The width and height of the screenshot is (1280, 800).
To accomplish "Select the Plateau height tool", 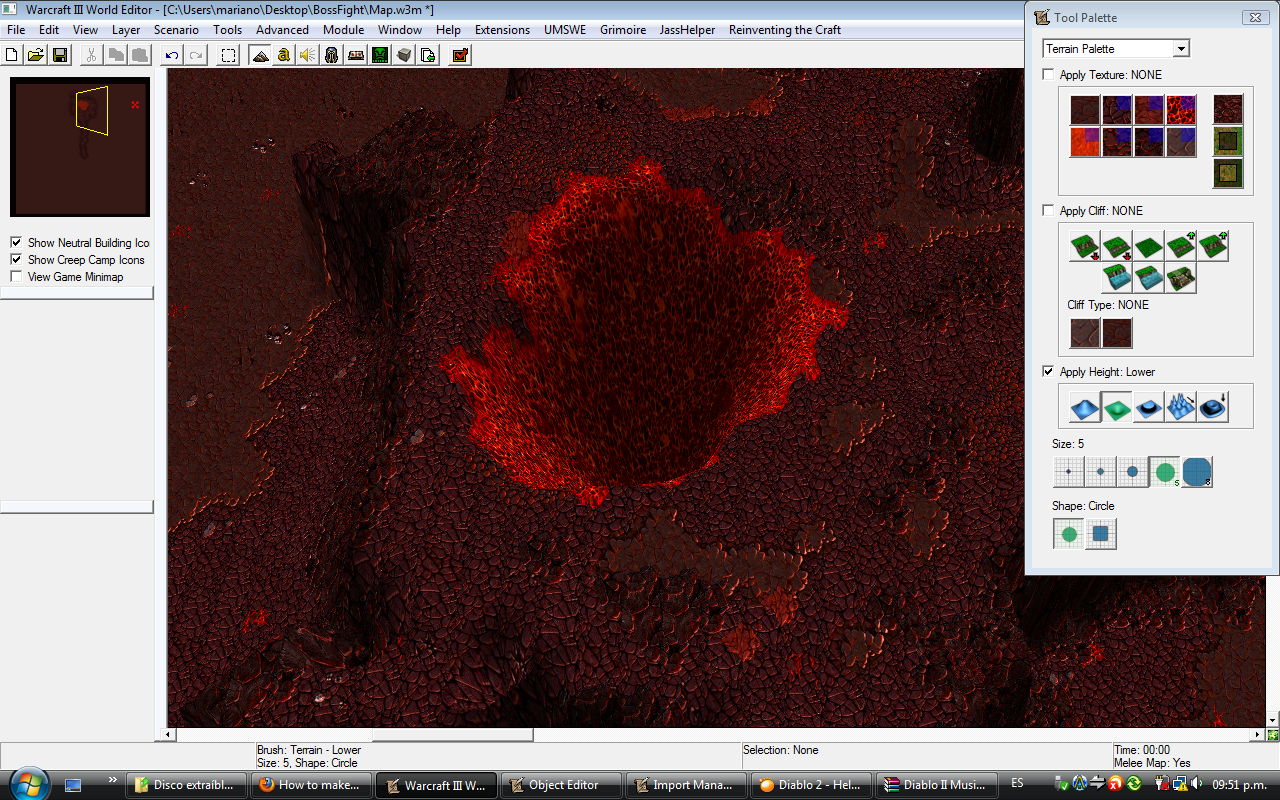I will pyautogui.click(x=1148, y=407).
